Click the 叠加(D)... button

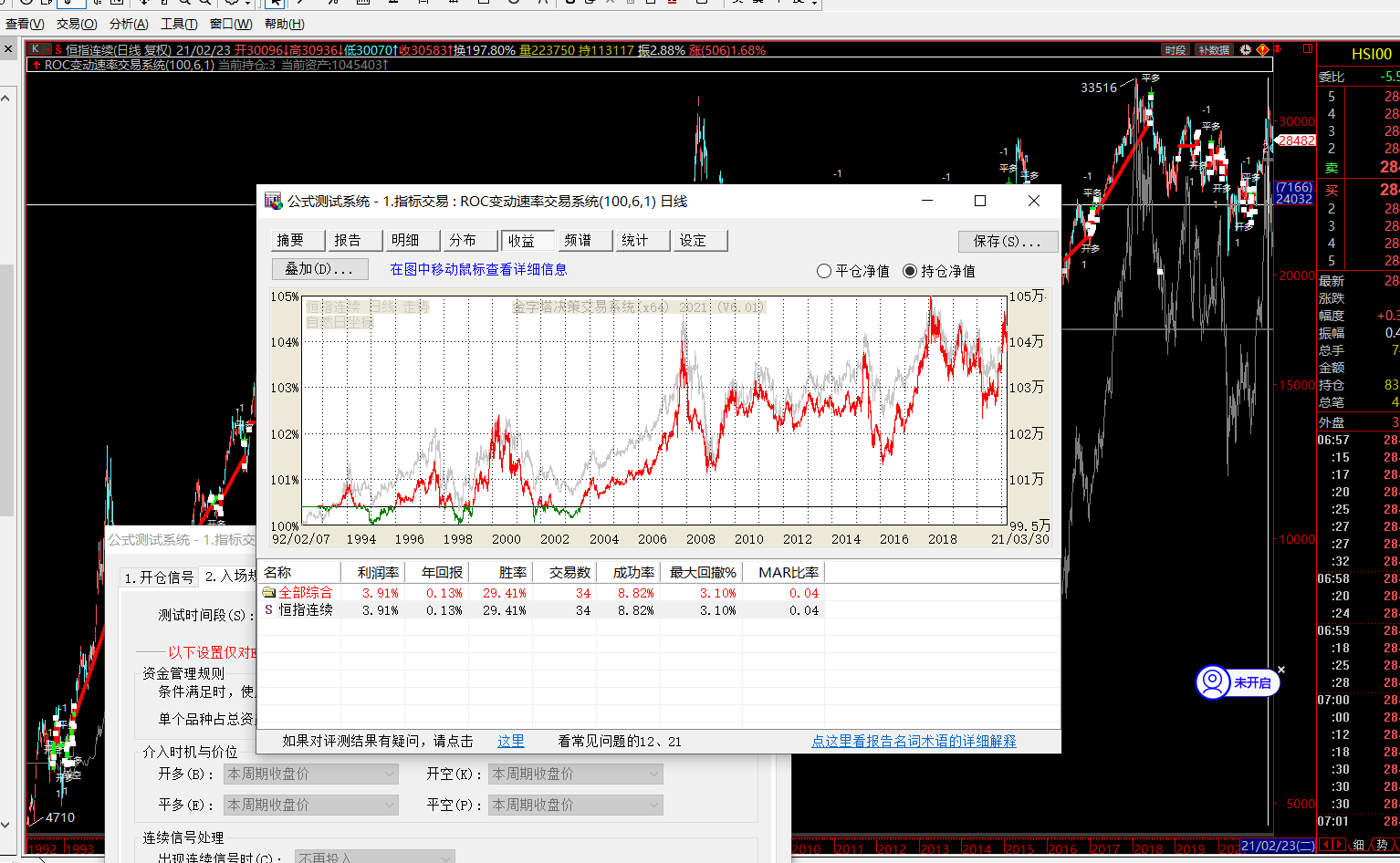pyautogui.click(x=319, y=269)
